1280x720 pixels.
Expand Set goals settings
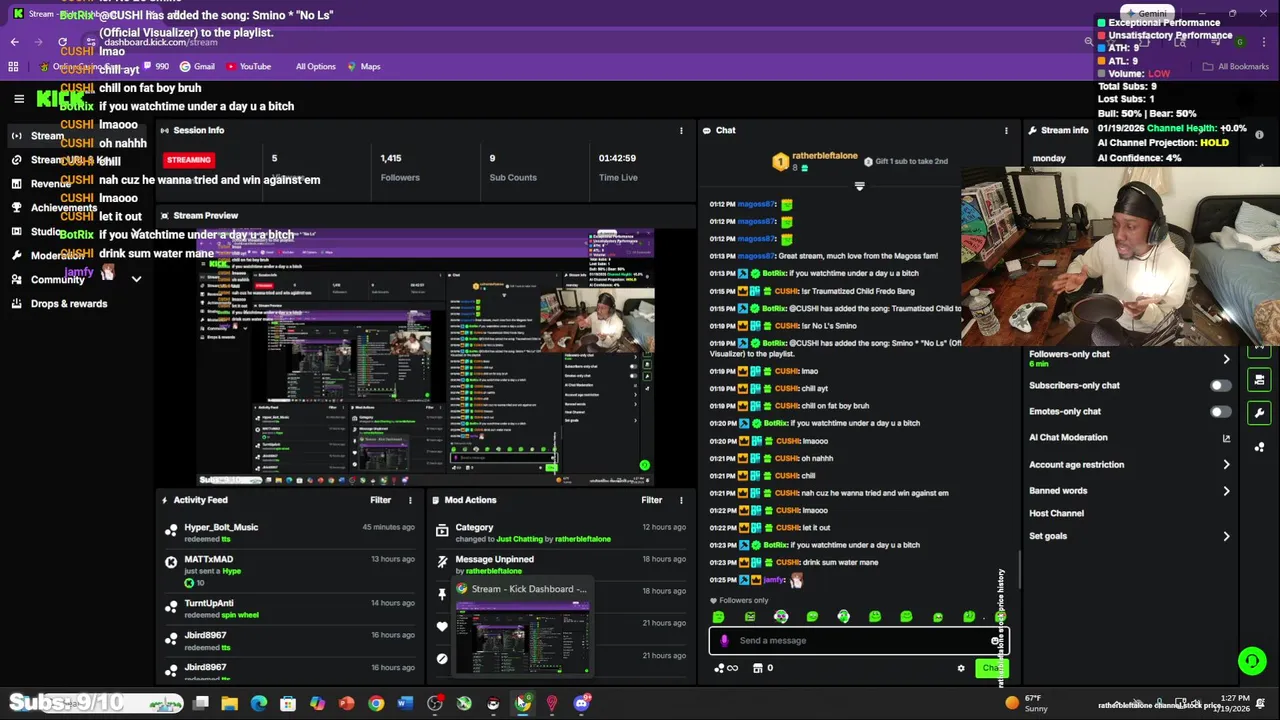point(1226,536)
